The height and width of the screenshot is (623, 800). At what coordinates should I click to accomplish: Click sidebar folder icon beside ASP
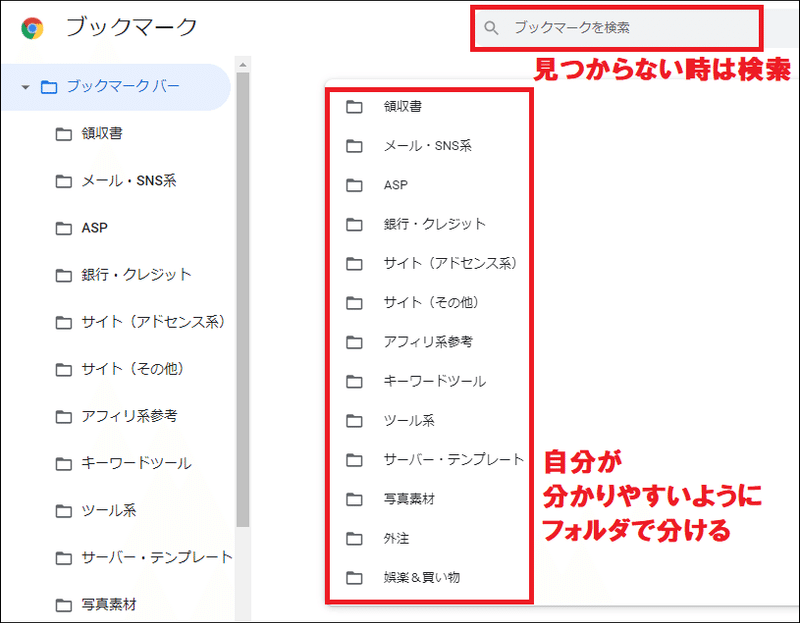tap(63, 228)
